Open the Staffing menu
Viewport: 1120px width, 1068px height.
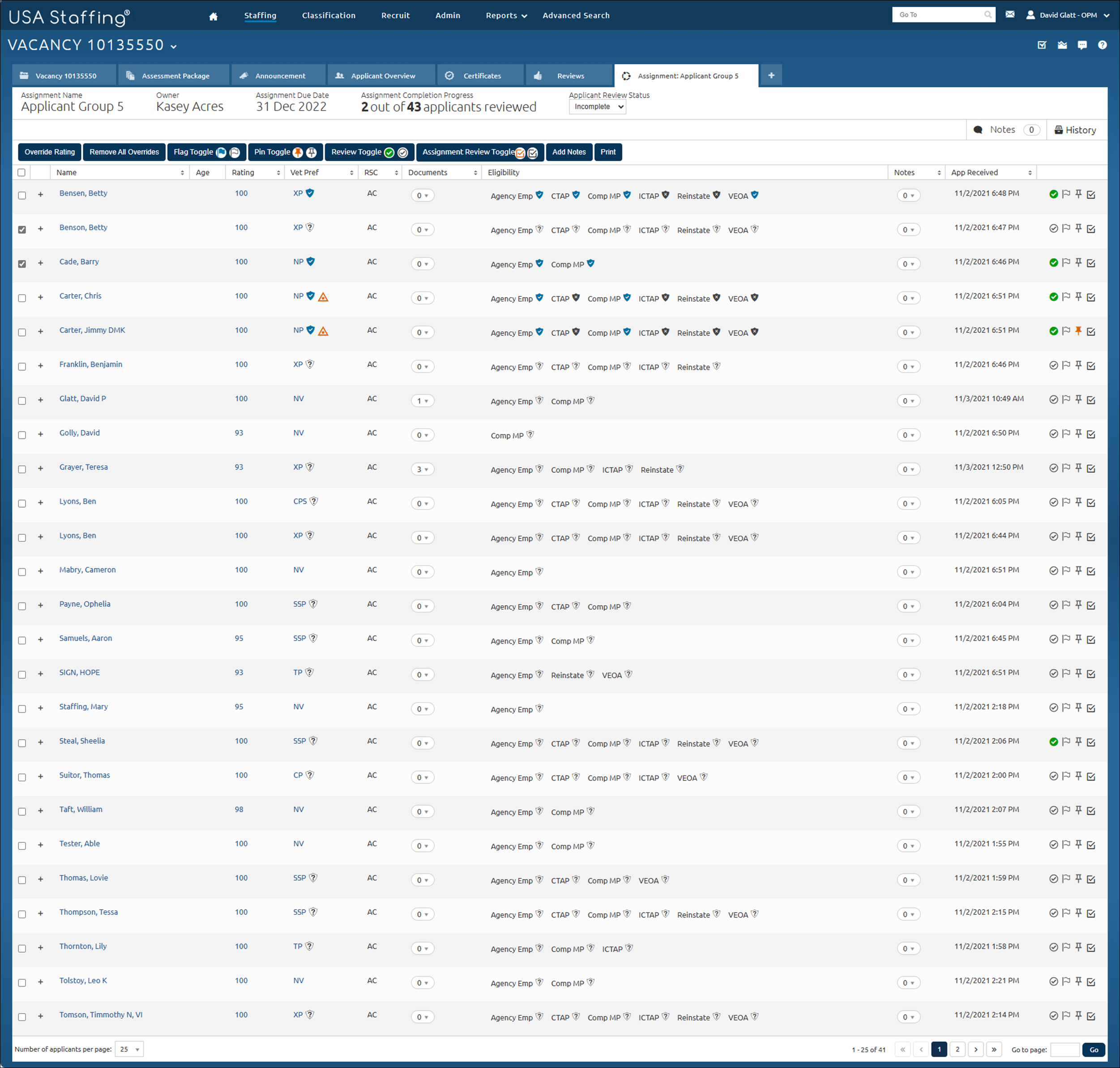coord(260,15)
